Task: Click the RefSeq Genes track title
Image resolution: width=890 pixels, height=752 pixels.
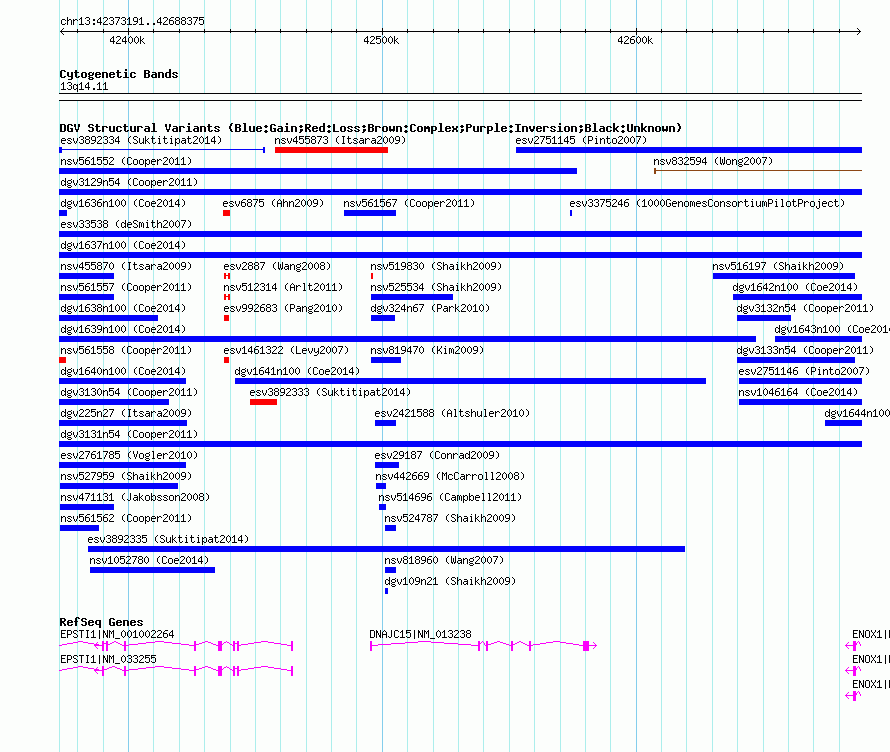Action: click(x=101, y=621)
